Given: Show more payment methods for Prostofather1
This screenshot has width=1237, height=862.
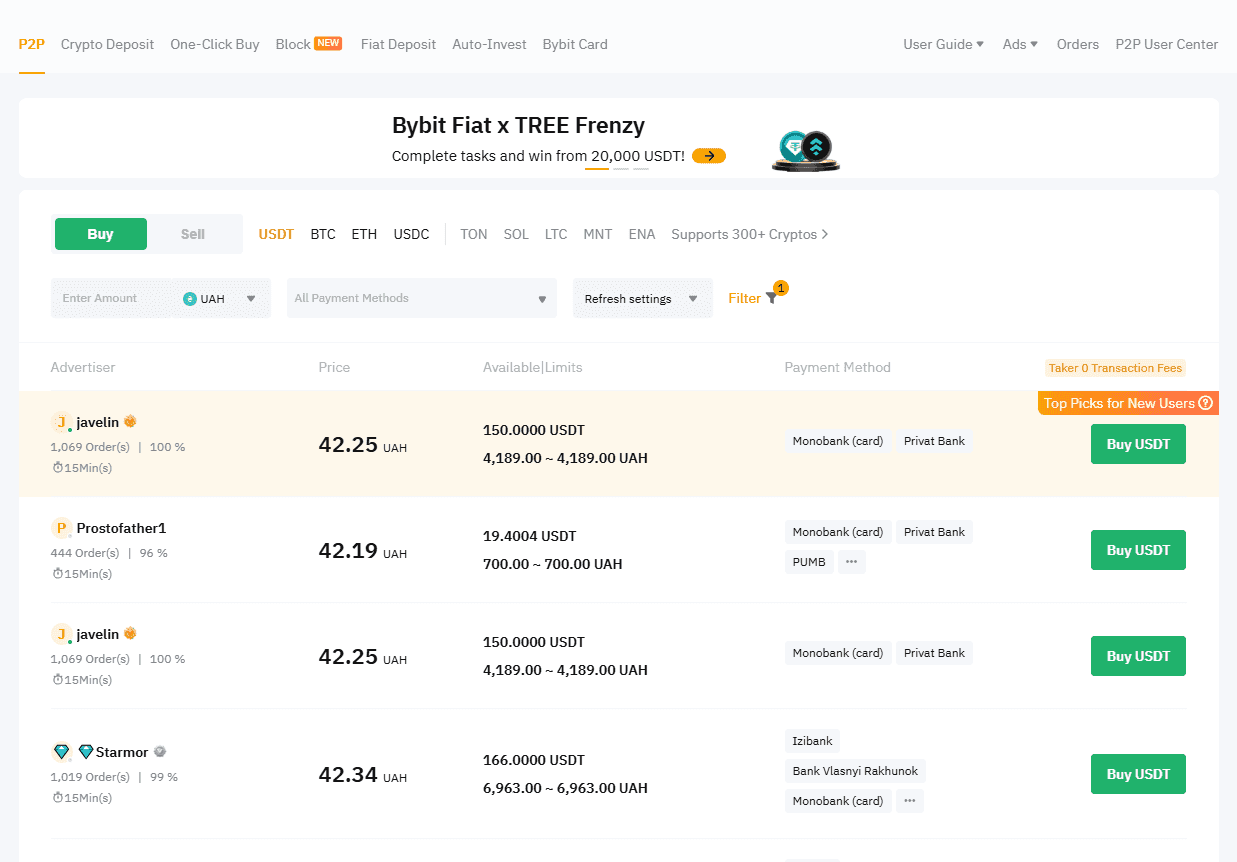Looking at the screenshot, I should pos(852,562).
